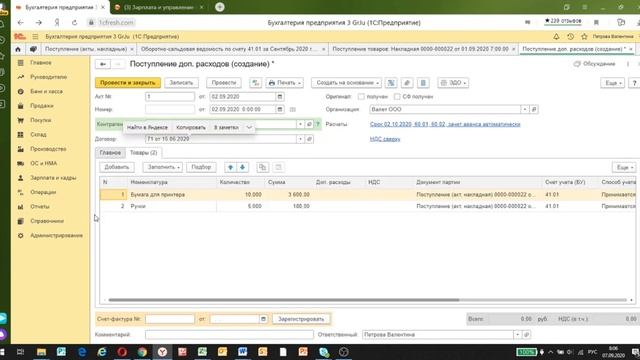Open the НДС сверху link

385,139
